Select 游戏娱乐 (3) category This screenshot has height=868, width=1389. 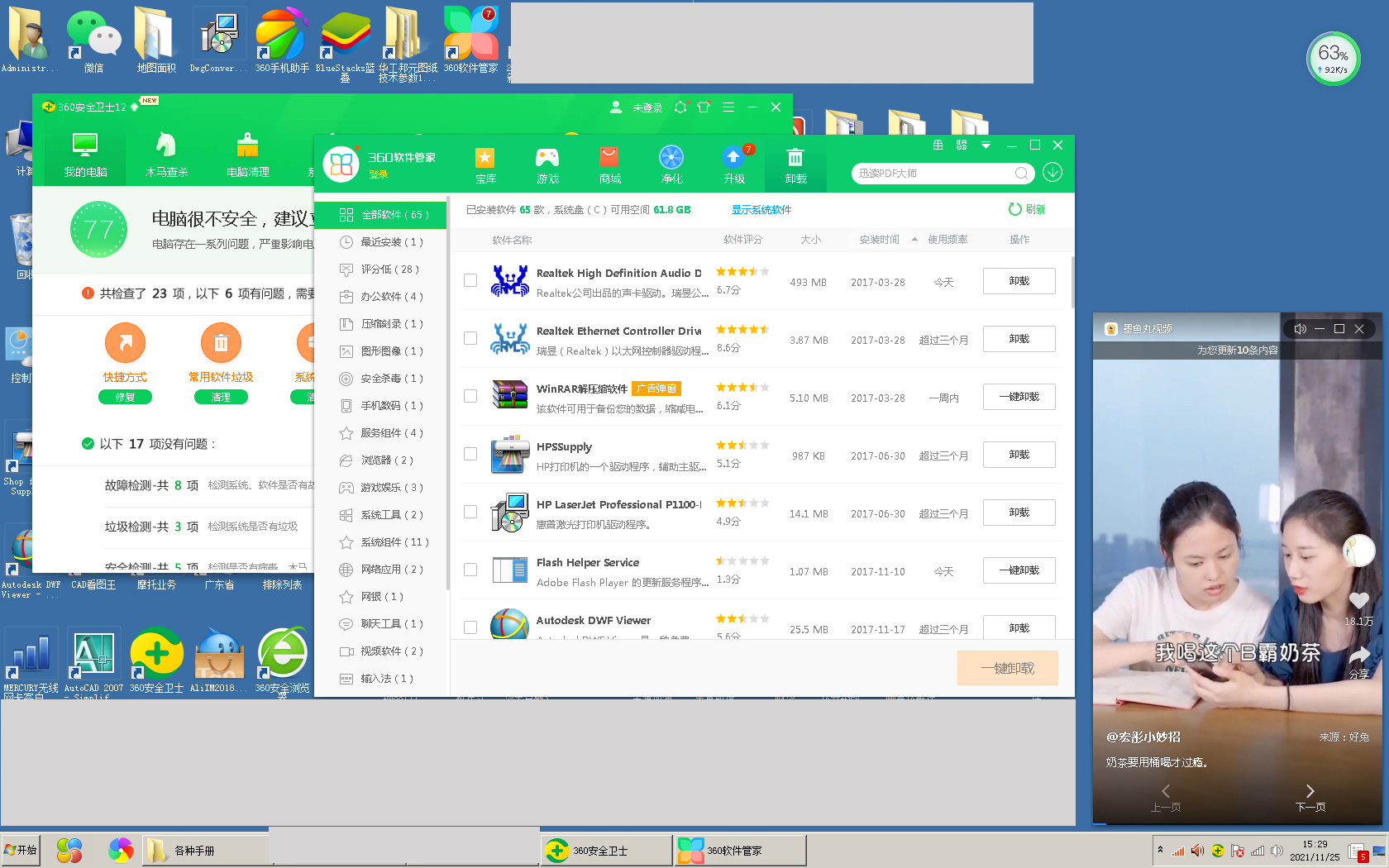(x=381, y=488)
